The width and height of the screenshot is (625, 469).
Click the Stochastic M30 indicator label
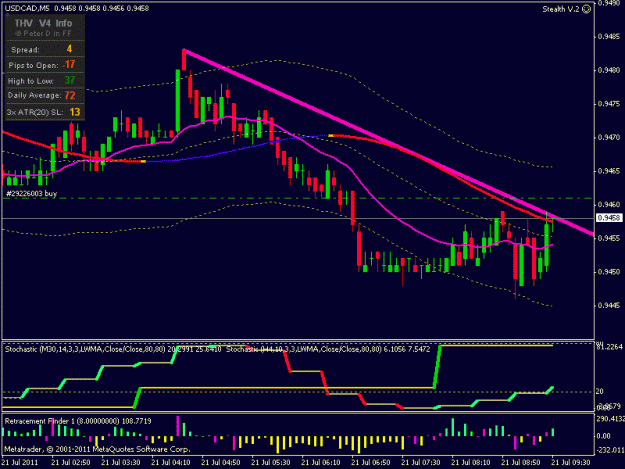113,349
